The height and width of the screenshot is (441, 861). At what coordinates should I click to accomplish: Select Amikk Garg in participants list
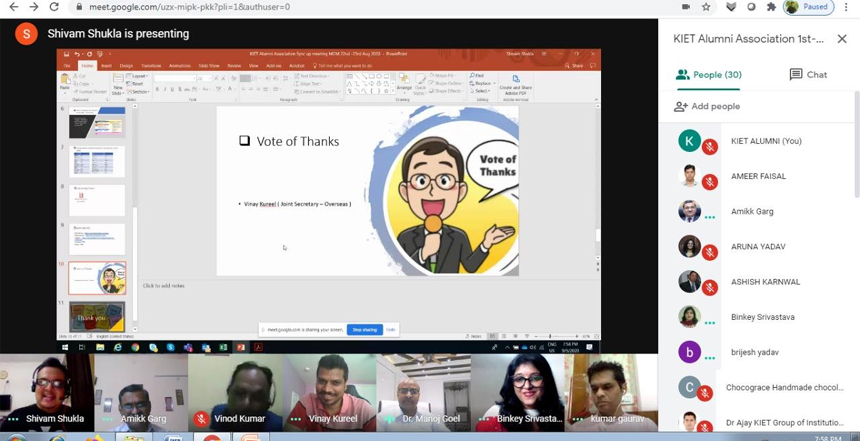point(752,212)
